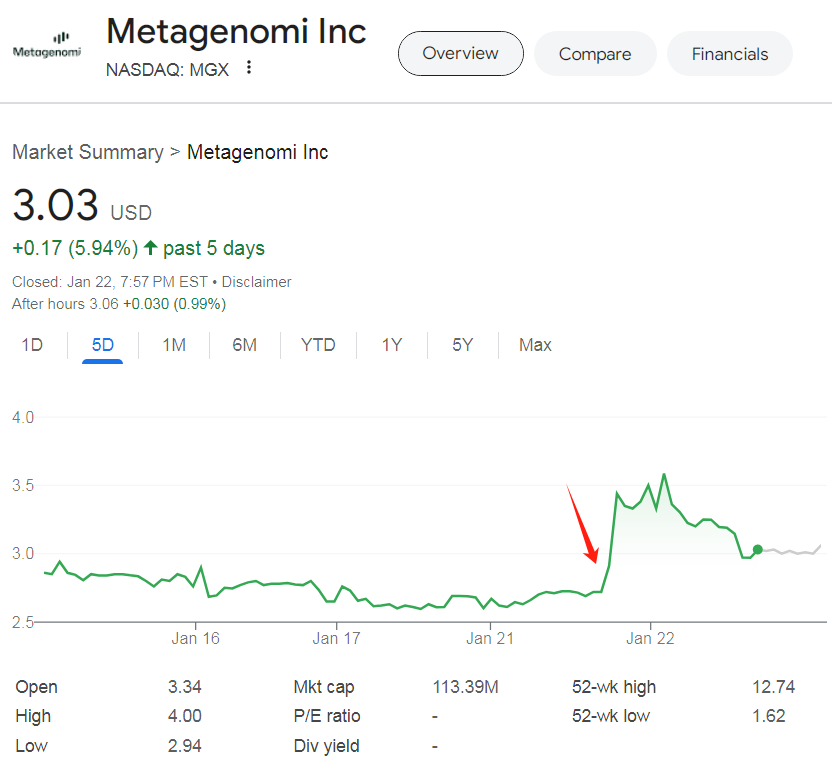Open the Compare tab
832x762 pixels.
tap(595, 54)
